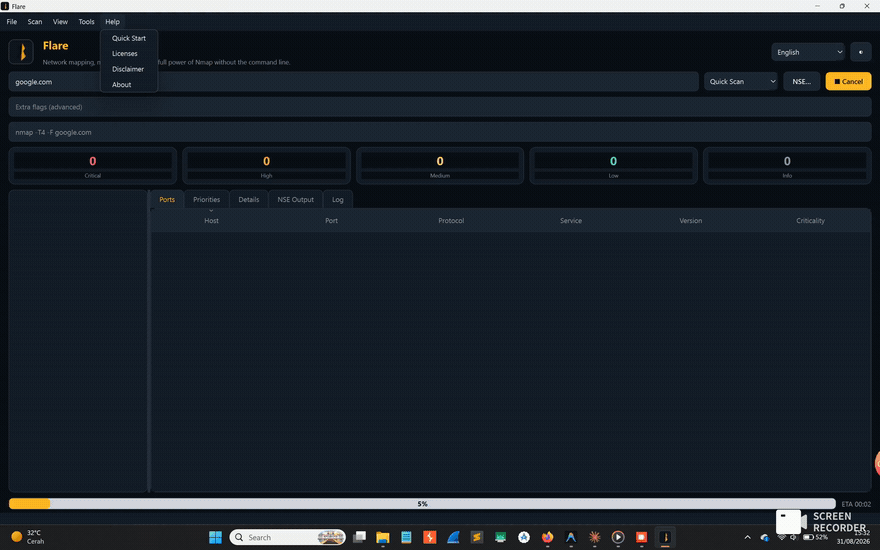Open the Quick Scan profile dropdown

(741, 81)
